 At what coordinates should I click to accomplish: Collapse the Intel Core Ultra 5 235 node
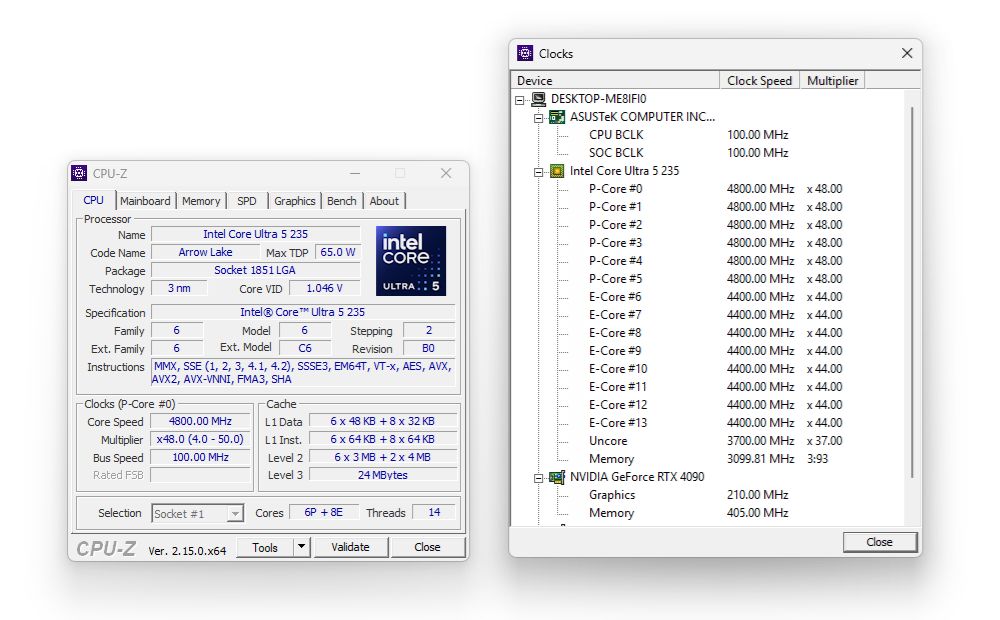[x=538, y=172]
